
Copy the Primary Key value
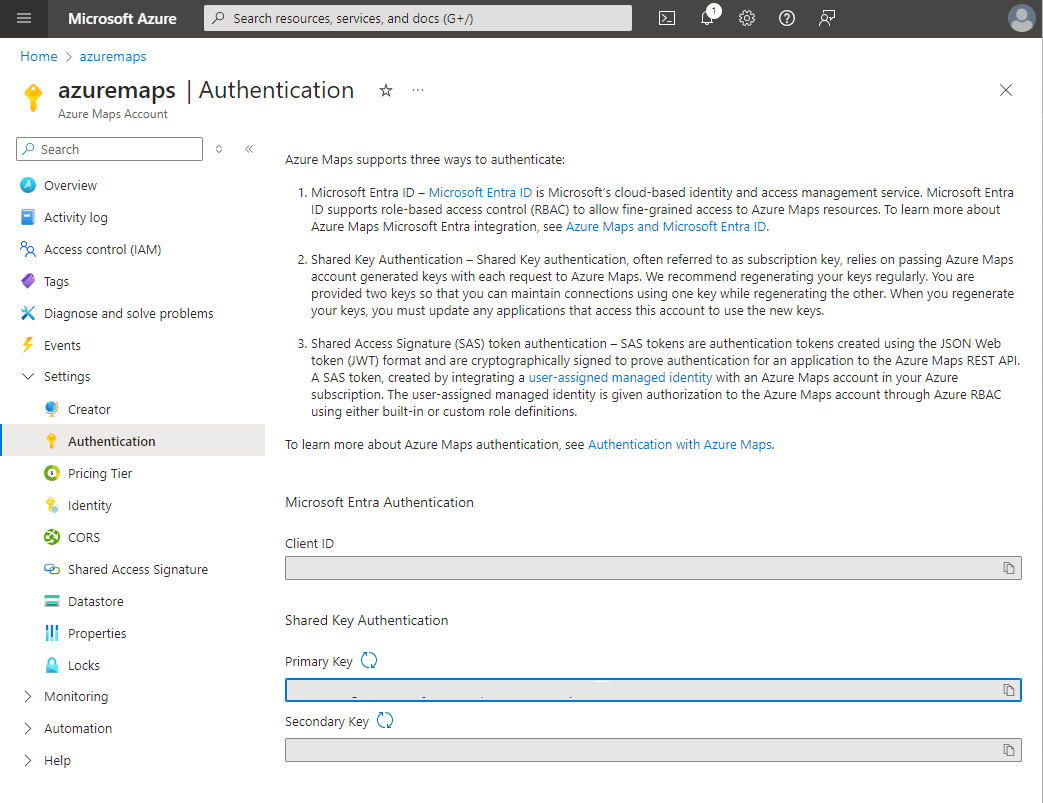1009,690
